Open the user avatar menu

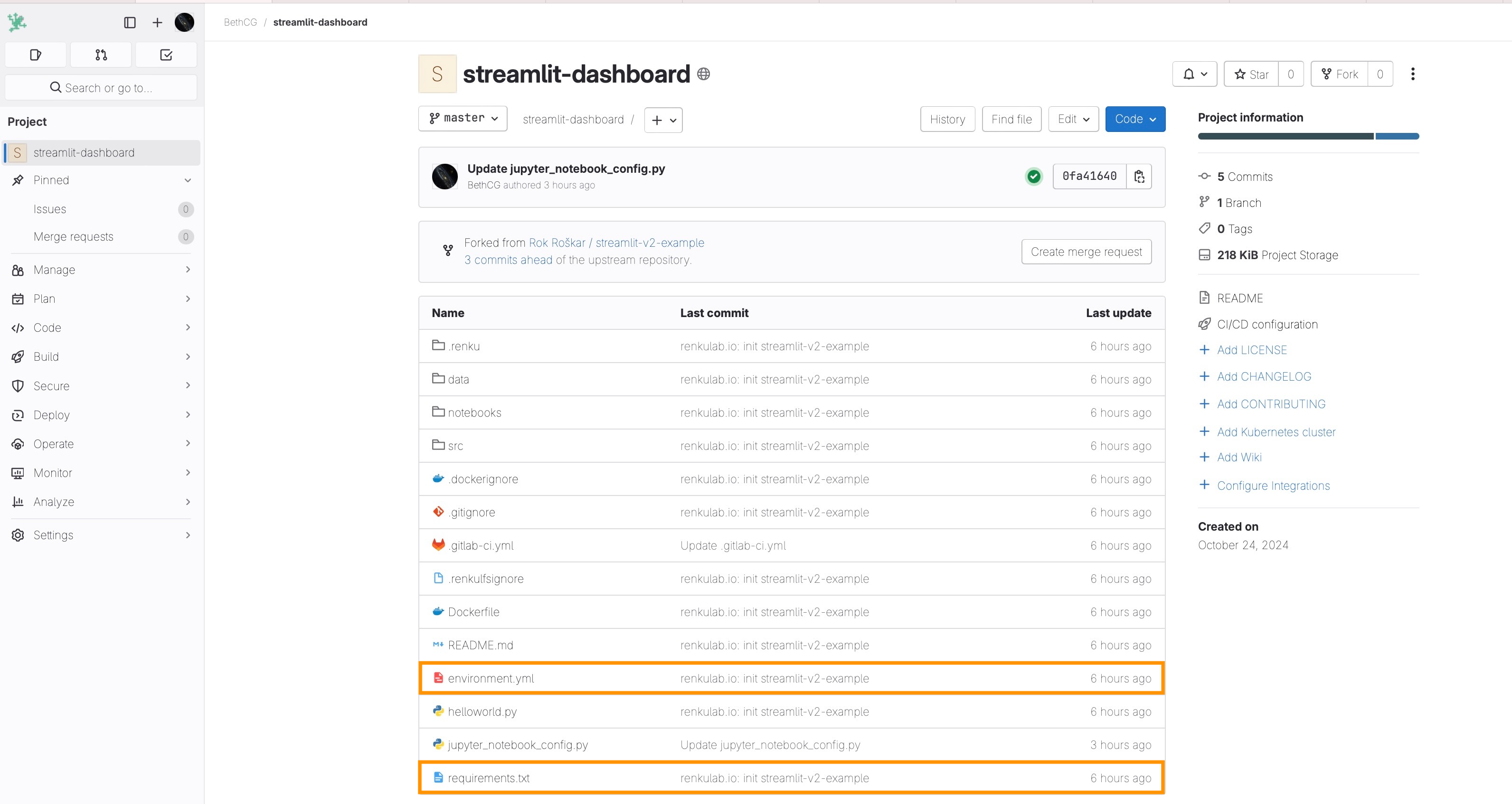184,22
